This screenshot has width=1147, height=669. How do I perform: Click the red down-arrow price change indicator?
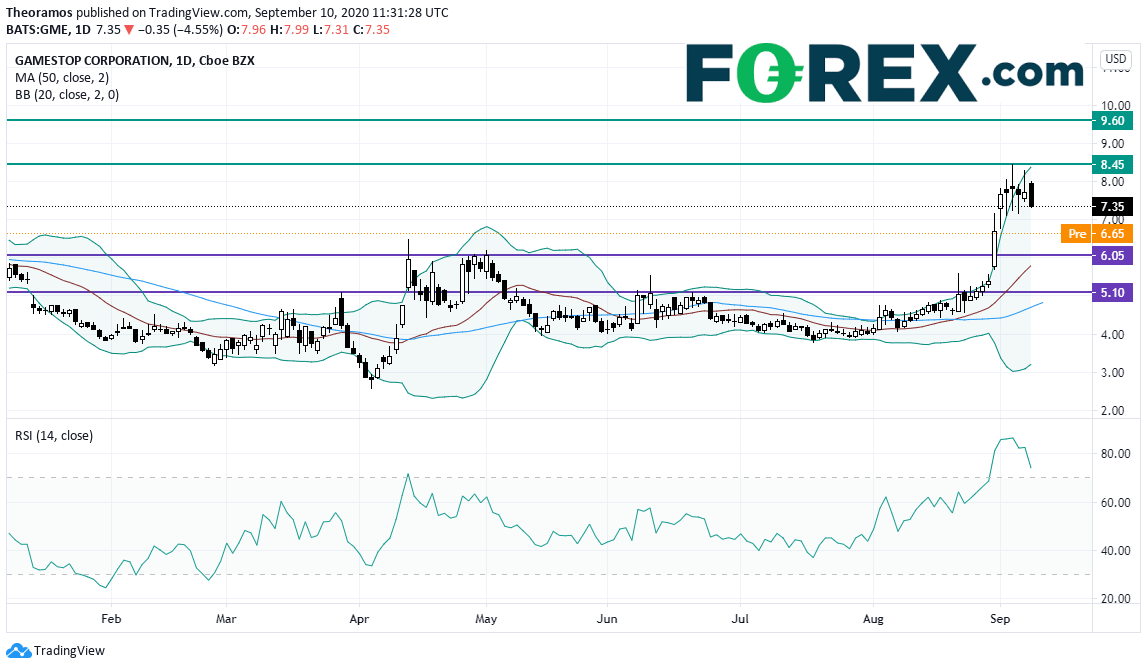pyautogui.click(x=129, y=30)
